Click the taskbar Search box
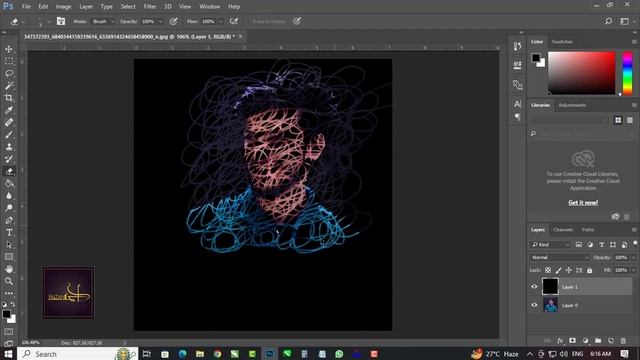The image size is (640, 360). pos(78,353)
